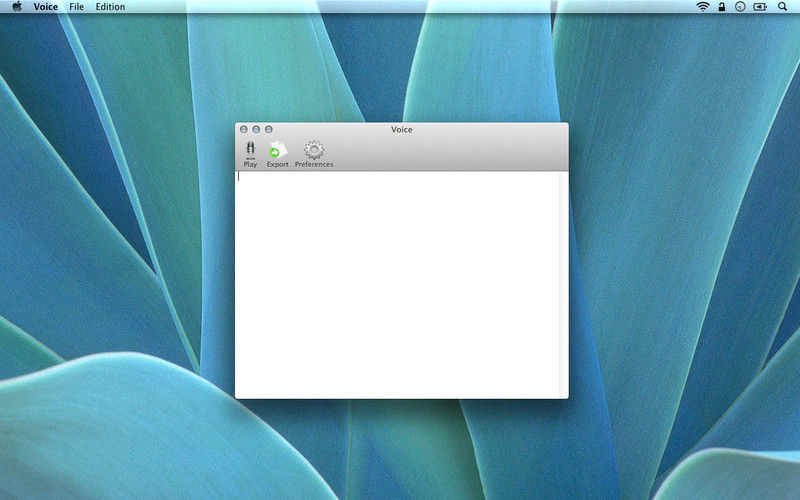Screen dimensions: 800x500
Task: Zoom the Voice window
Action: [269, 130]
